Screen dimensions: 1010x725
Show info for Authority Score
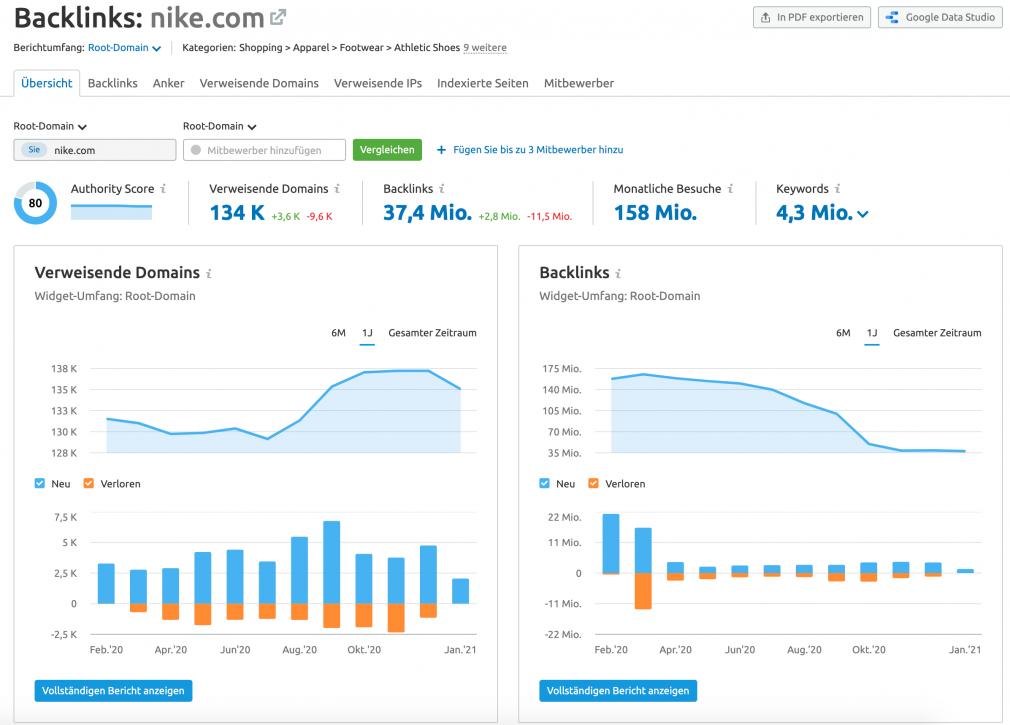pyautogui.click(x=163, y=189)
